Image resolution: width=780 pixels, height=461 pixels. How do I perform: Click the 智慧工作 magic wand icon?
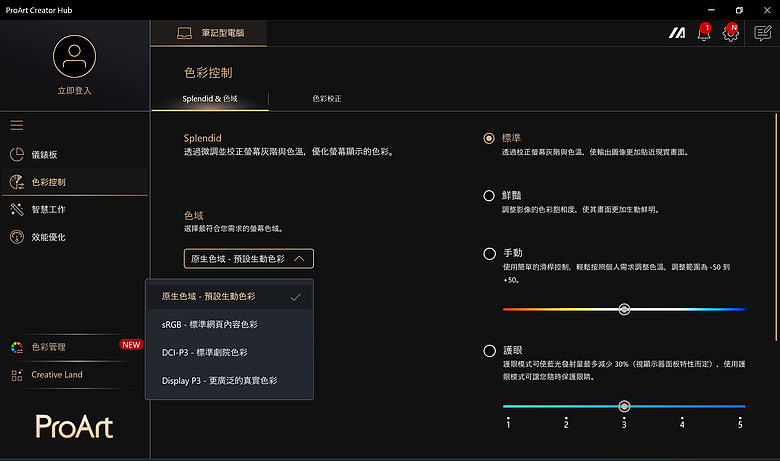pos(17,209)
